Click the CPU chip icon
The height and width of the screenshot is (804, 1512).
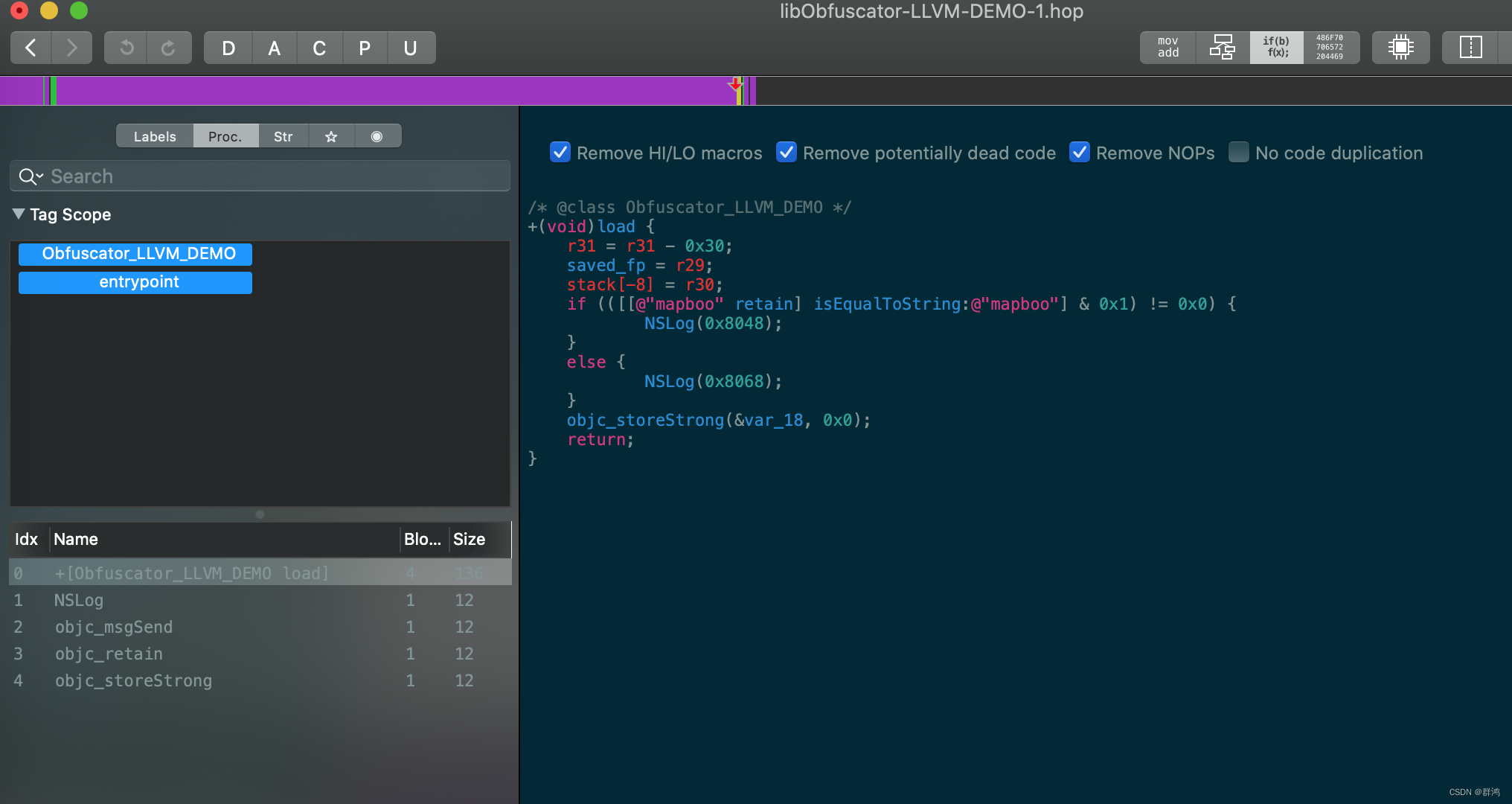point(1400,48)
